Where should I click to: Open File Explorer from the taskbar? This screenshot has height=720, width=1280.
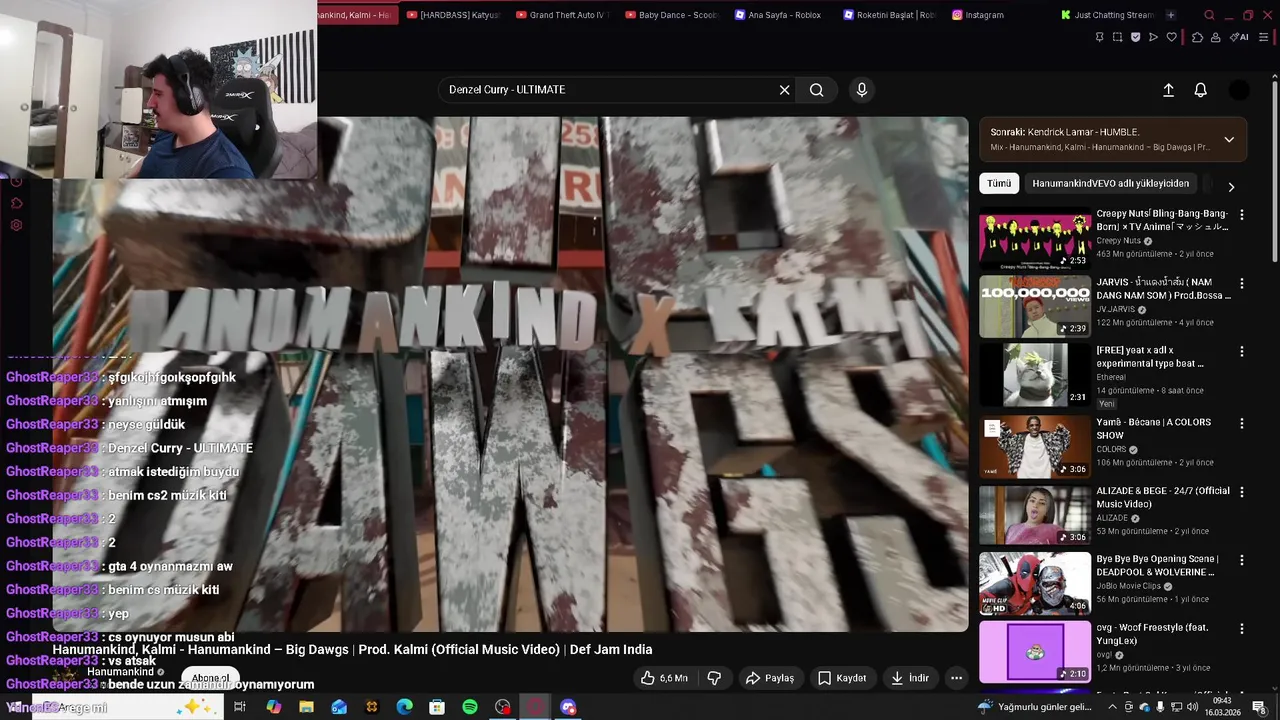point(306,707)
